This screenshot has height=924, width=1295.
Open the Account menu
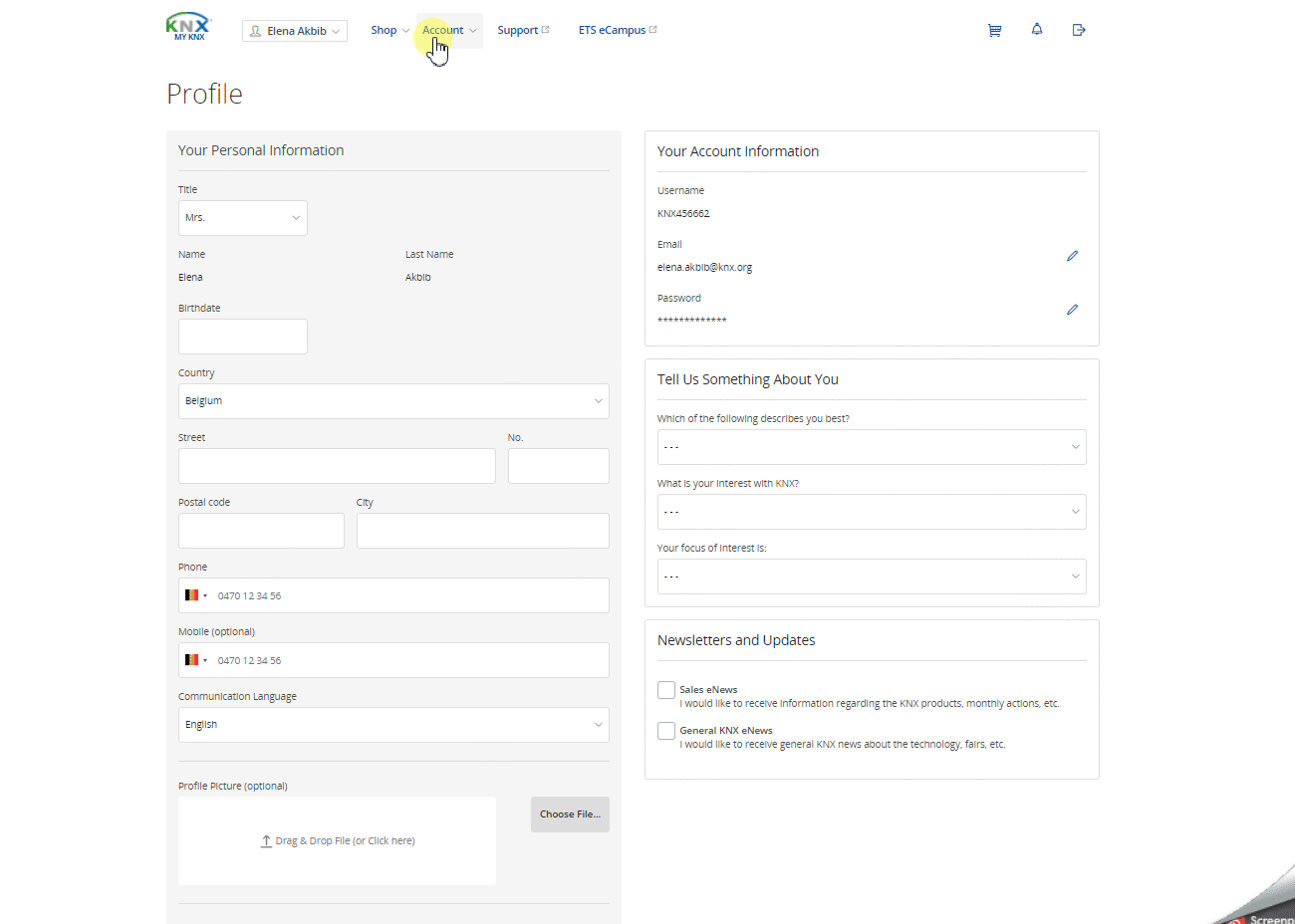click(x=449, y=31)
